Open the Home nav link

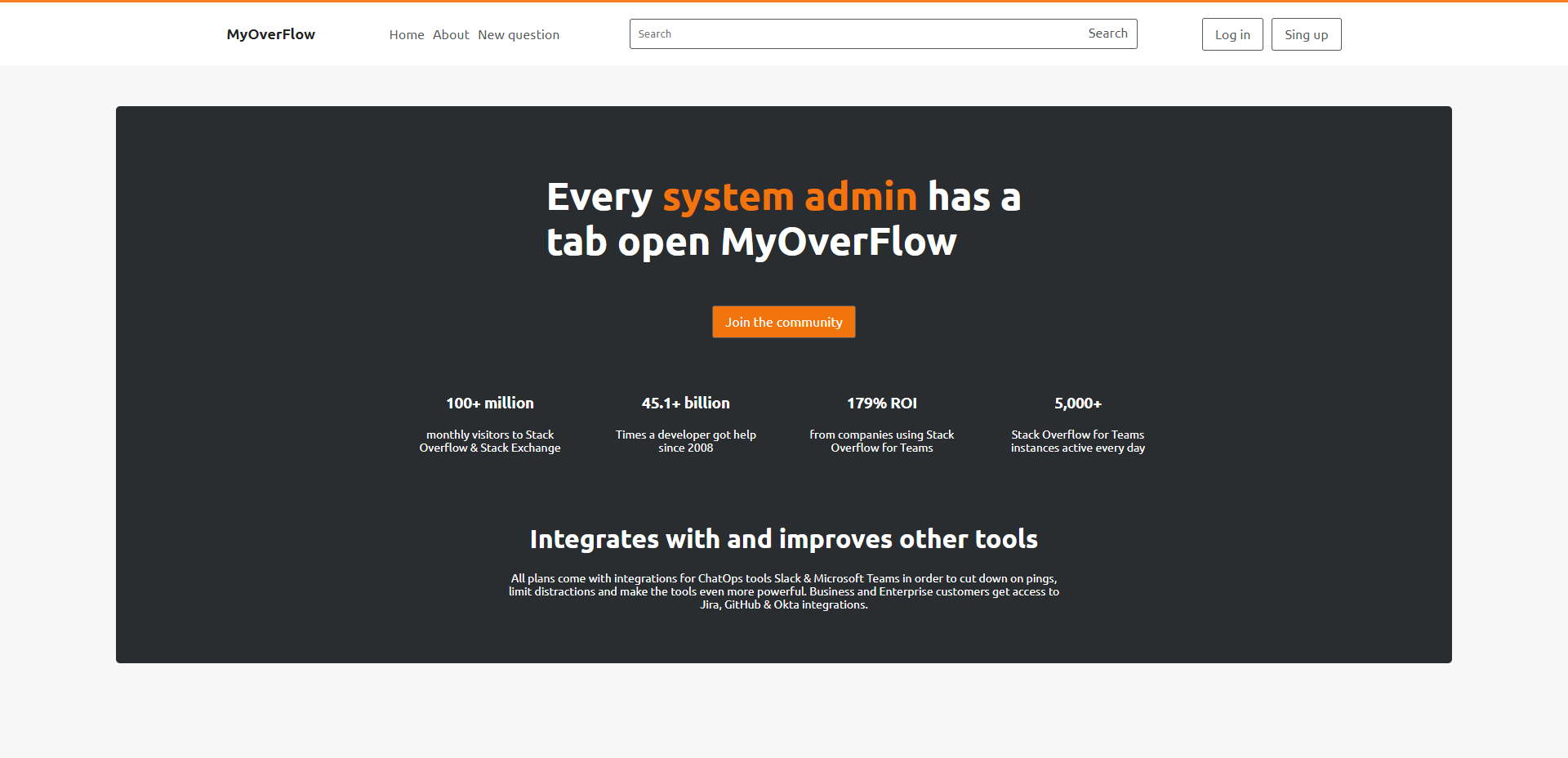407,34
